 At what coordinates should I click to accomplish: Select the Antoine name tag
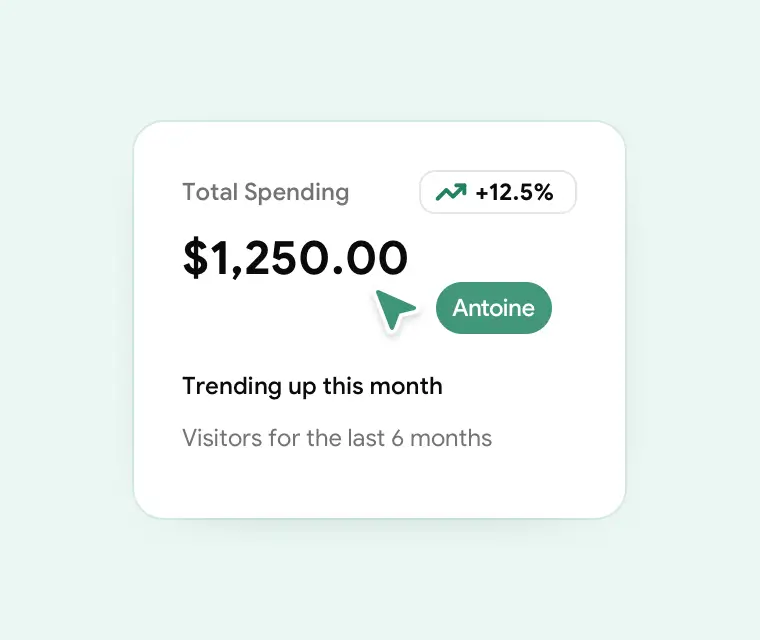point(494,308)
